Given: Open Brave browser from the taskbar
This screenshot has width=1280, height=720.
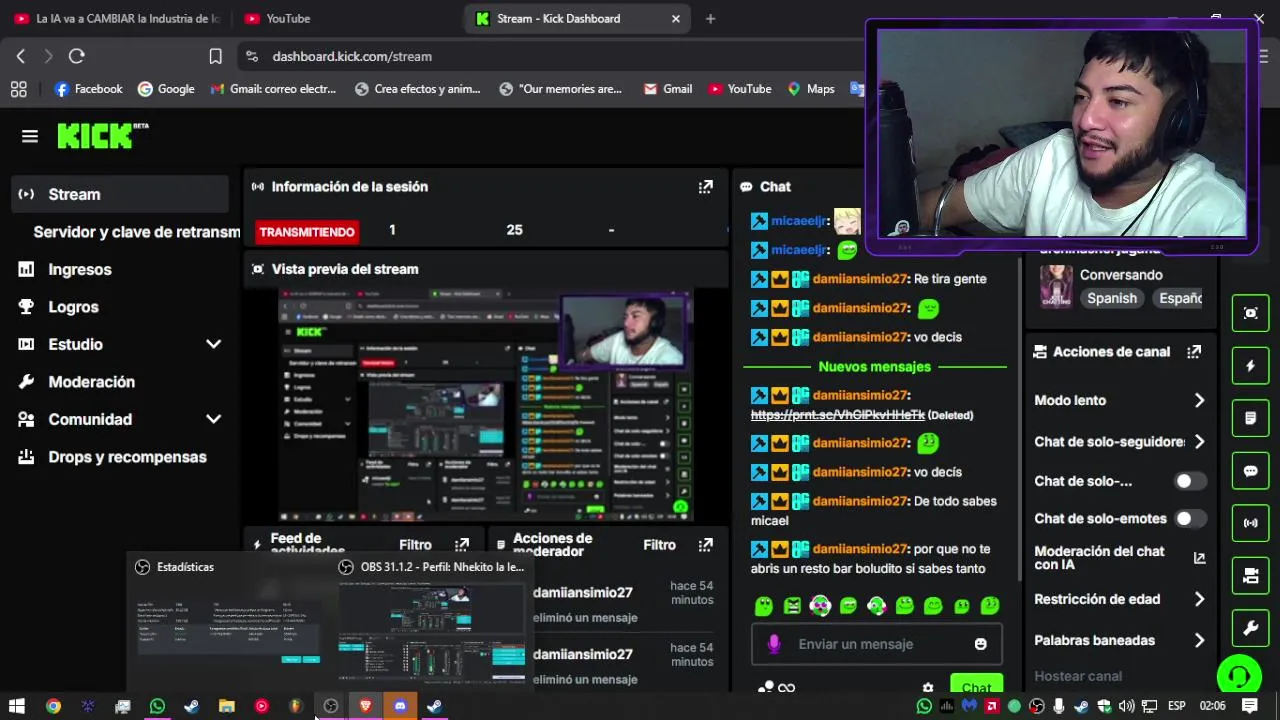Looking at the screenshot, I should [x=365, y=706].
